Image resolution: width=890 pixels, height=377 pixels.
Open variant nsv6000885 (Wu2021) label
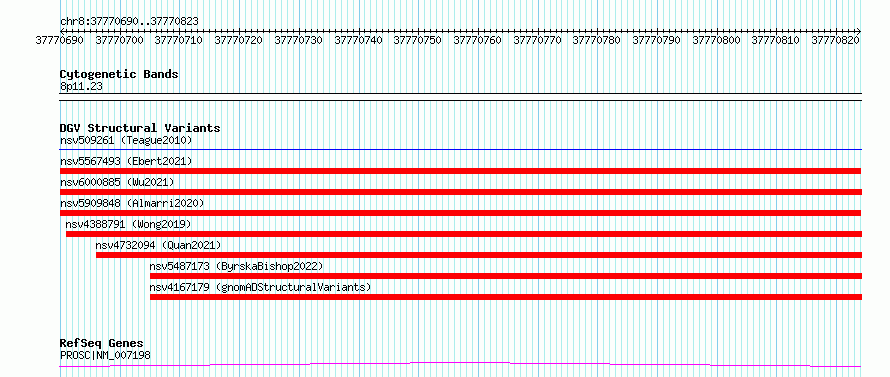(117, 182)
